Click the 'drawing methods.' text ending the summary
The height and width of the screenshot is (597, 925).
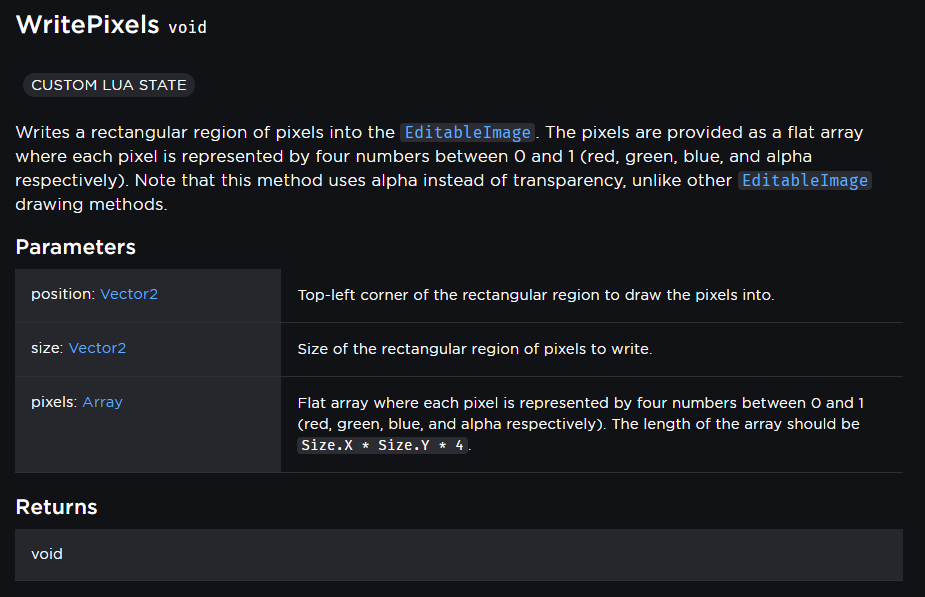[88, 204]
